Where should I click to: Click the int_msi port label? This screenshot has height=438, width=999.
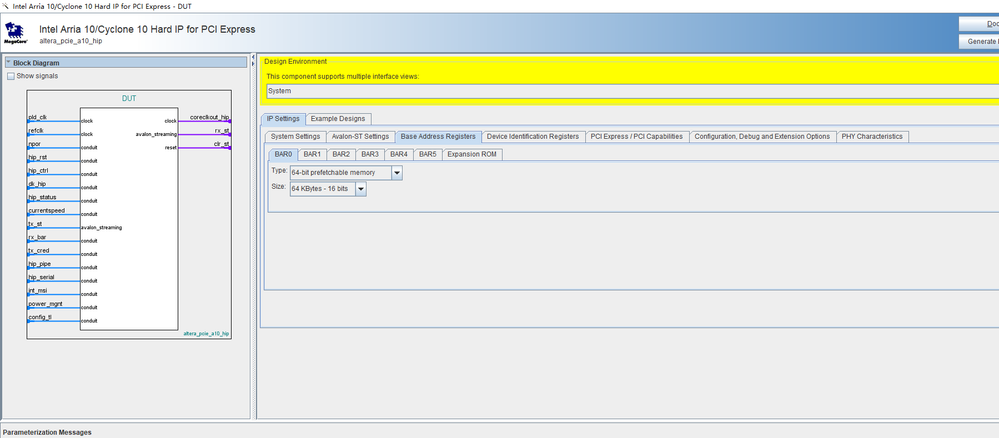pyautogui.click(x=38, y=290)
